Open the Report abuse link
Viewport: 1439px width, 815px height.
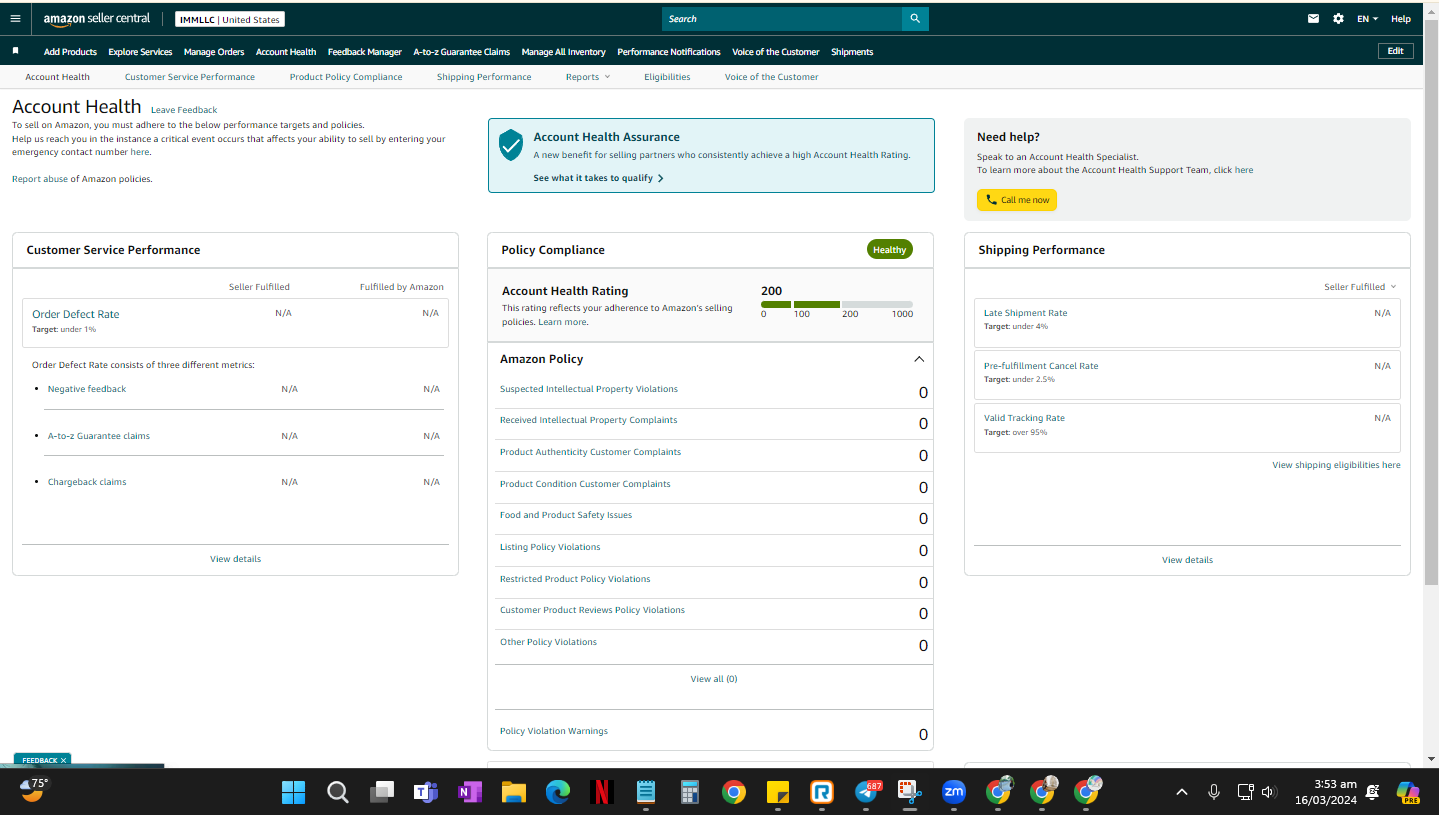click(x=40, y=179)
